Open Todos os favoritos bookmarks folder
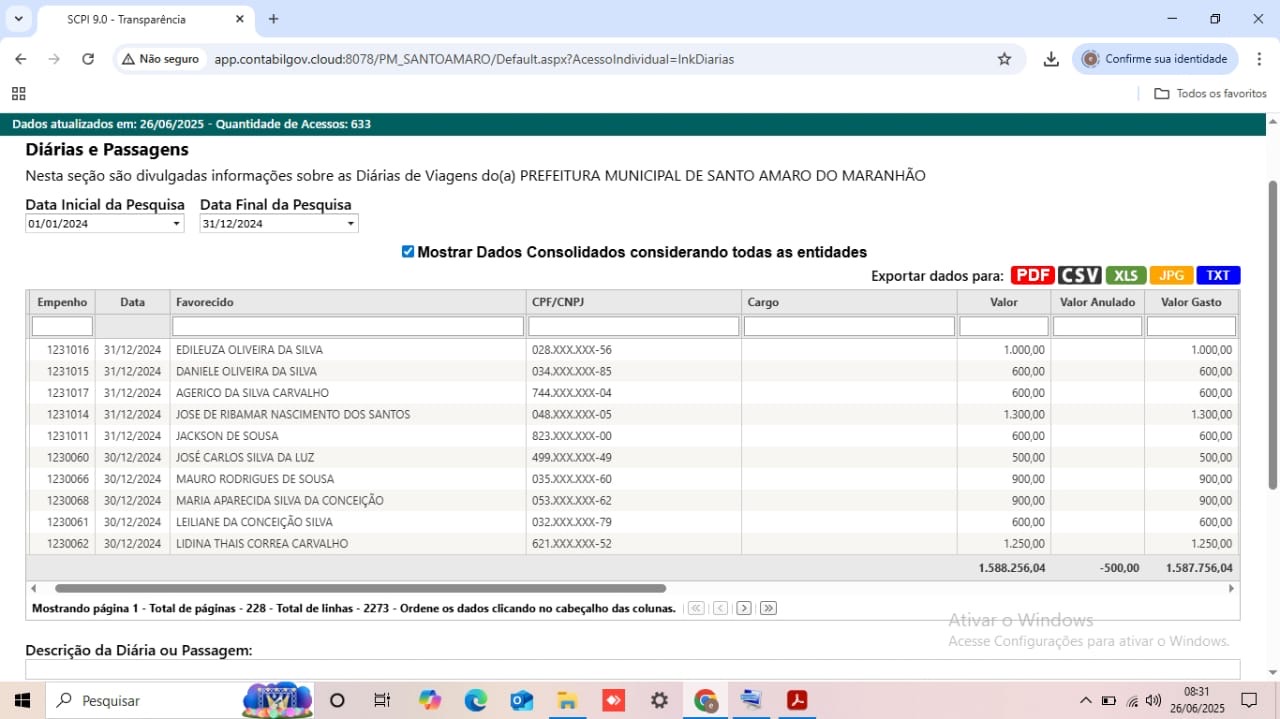This screenshot has width=1280, height=719. tap(1210, 94)
